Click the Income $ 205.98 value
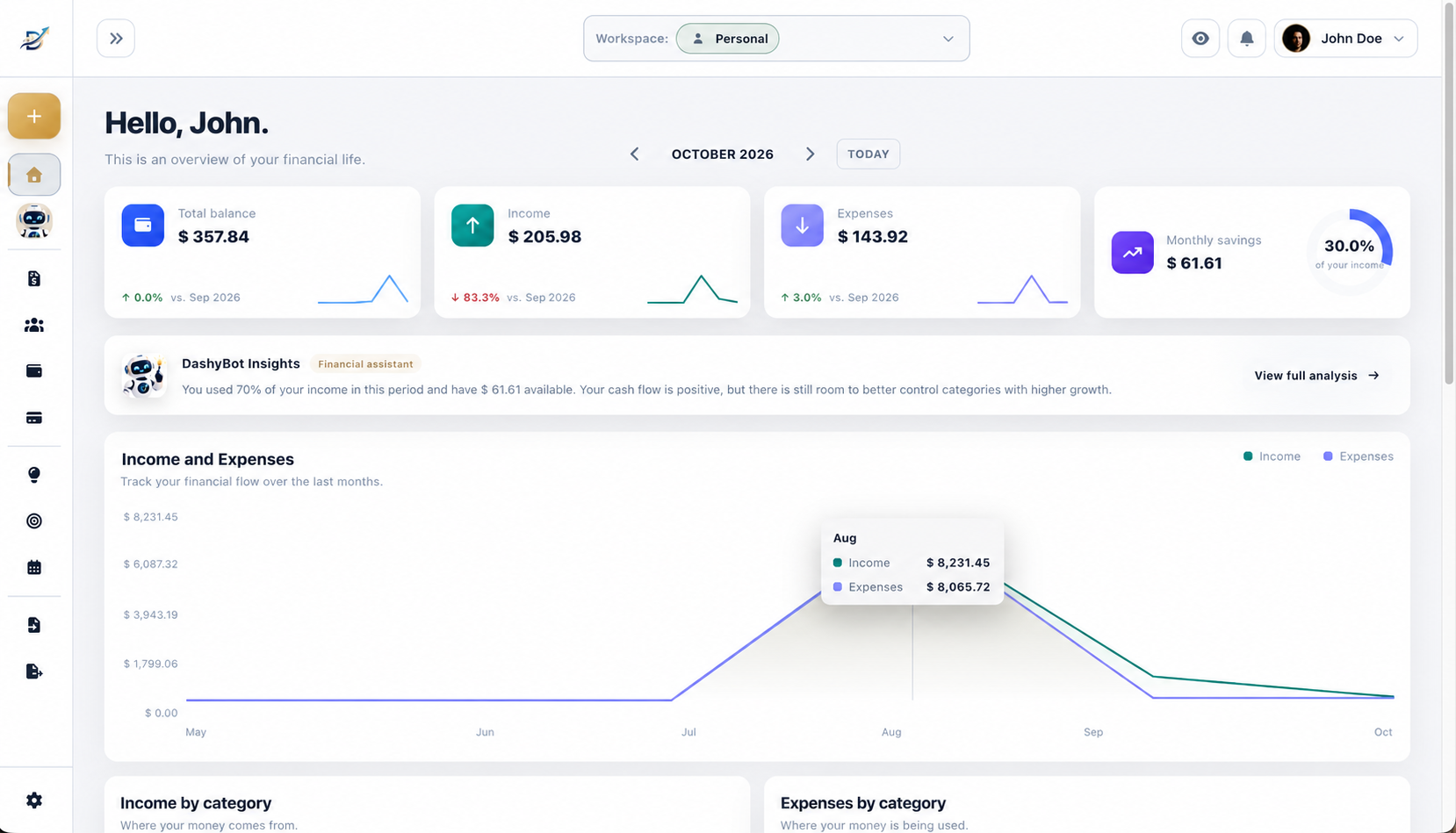This screenshot has height=833, width=1456. (x=544, y=237)
